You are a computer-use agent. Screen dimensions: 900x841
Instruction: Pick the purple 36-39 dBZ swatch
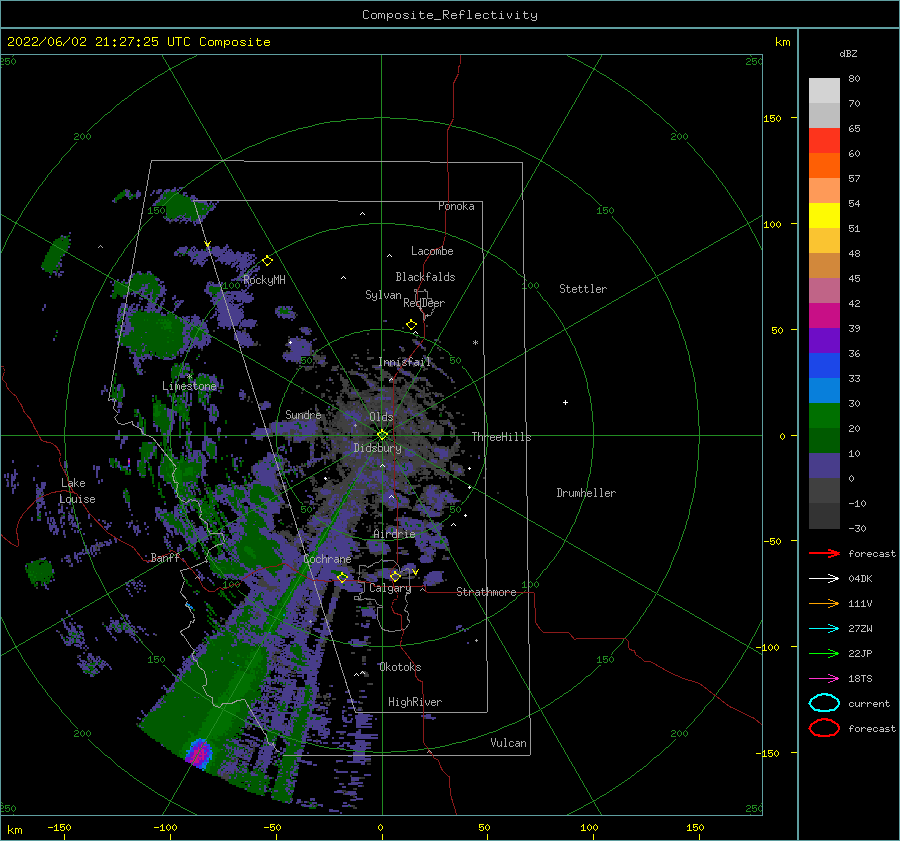point(824,341)
